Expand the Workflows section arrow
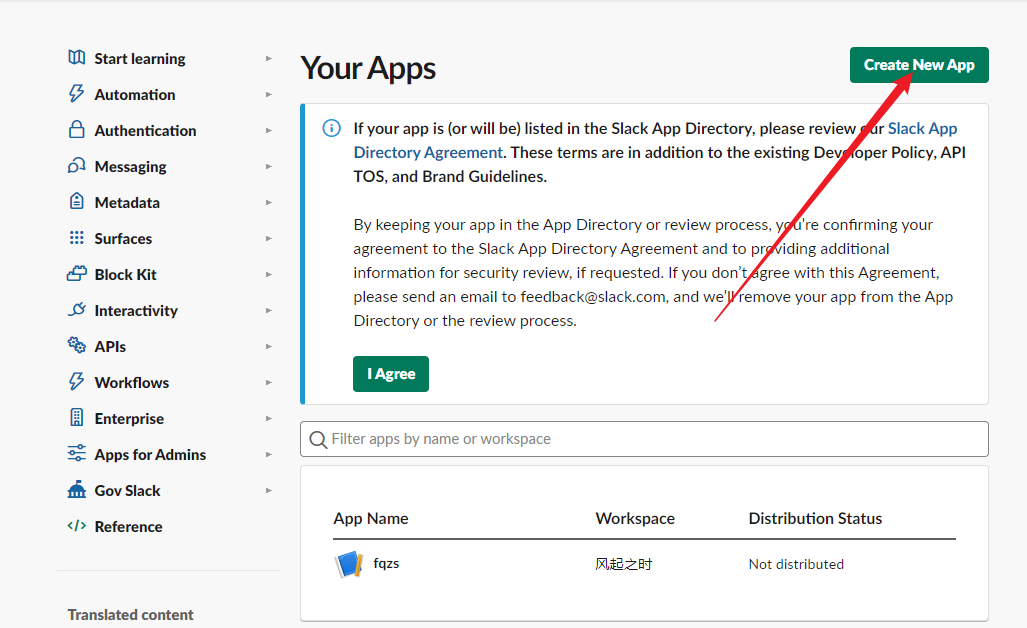The height and width of the screenshot is (628, 1027). (x=269, y=383)
